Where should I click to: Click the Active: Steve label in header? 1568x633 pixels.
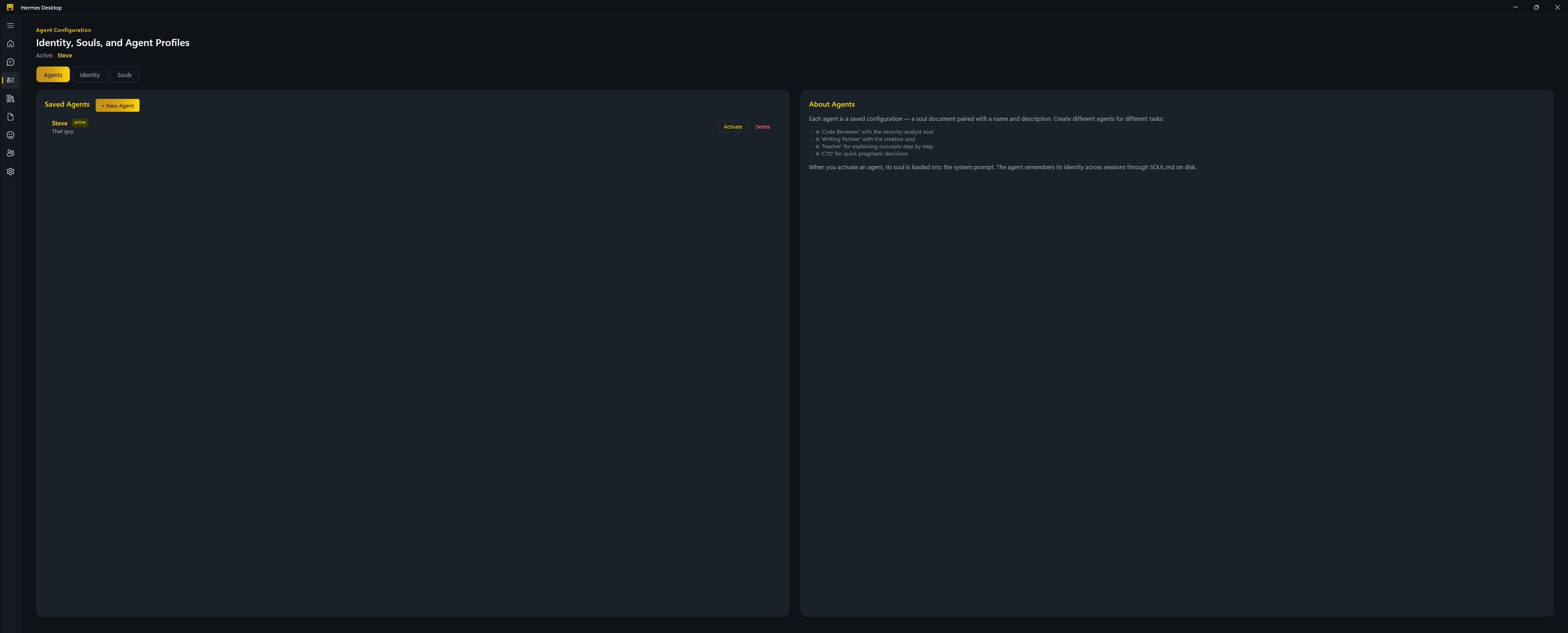point(54,56)
